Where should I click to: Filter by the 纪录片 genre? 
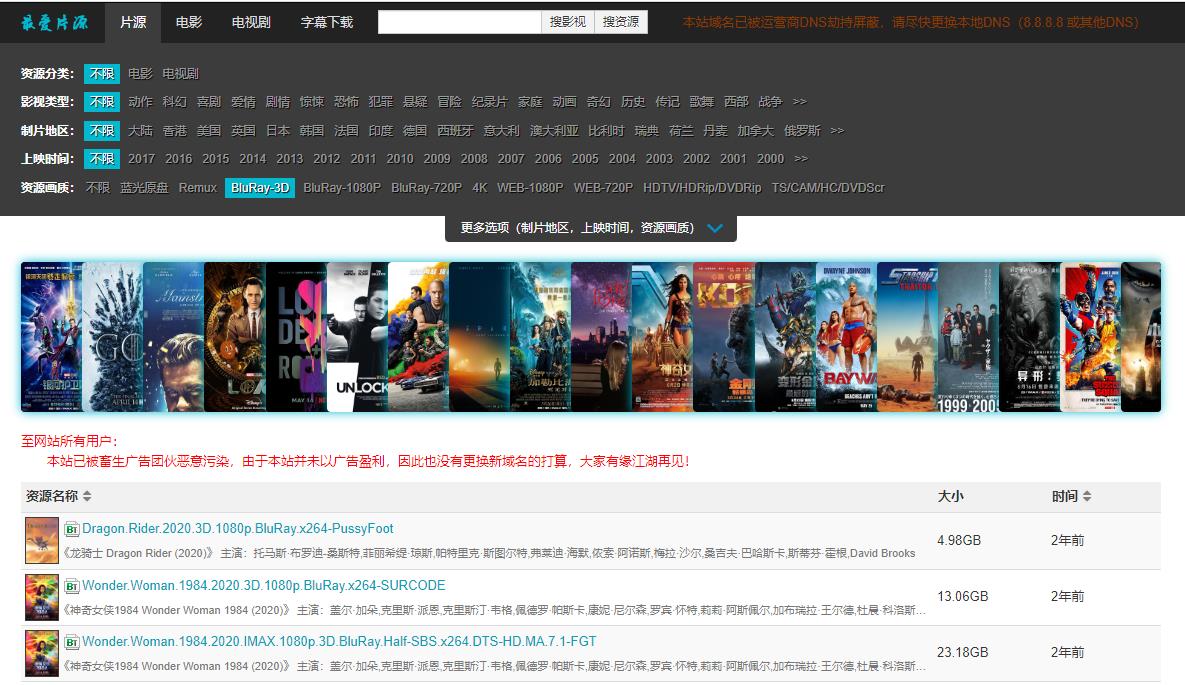490,101
